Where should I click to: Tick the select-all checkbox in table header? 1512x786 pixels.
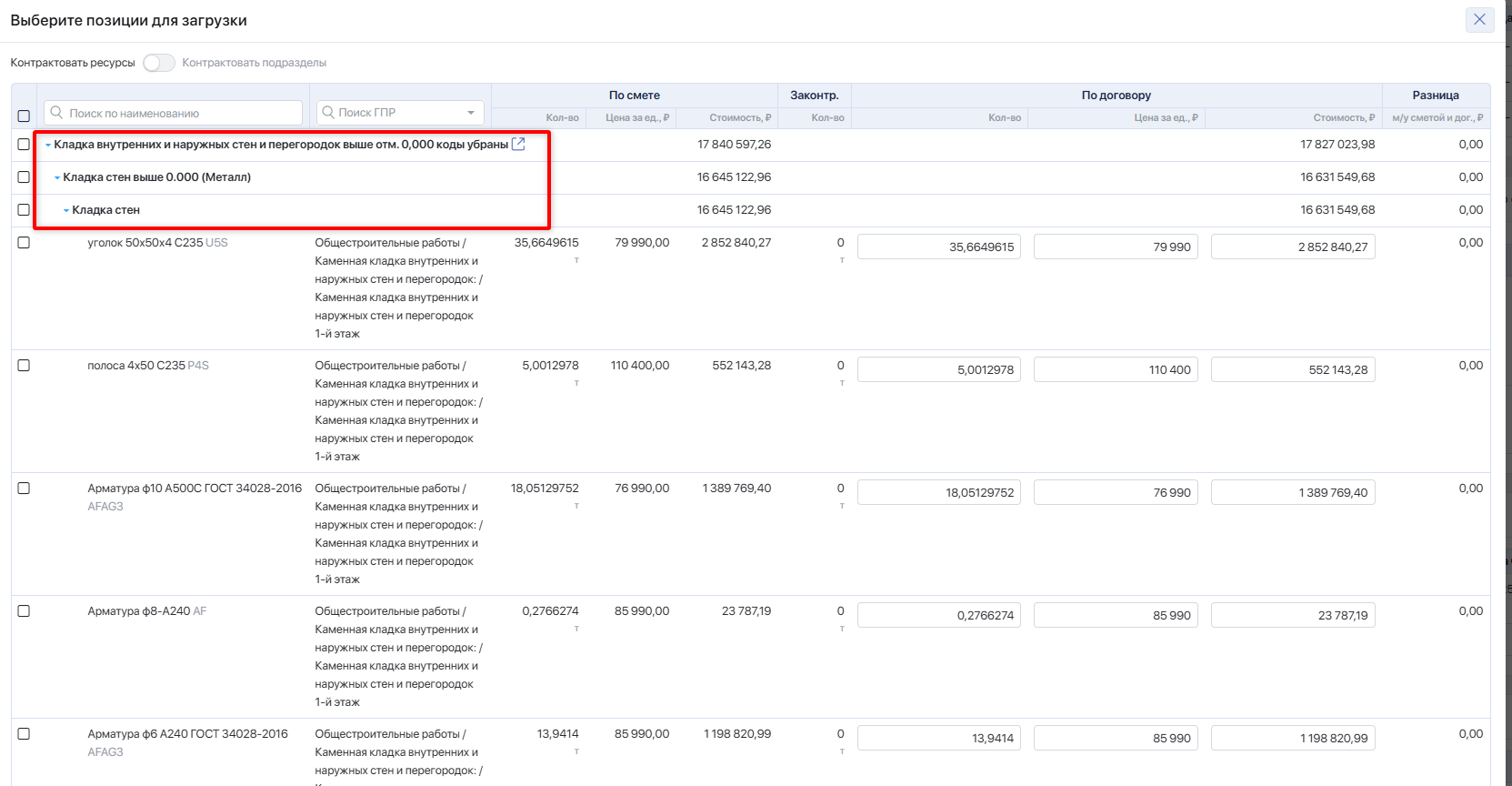coord(24,116)
